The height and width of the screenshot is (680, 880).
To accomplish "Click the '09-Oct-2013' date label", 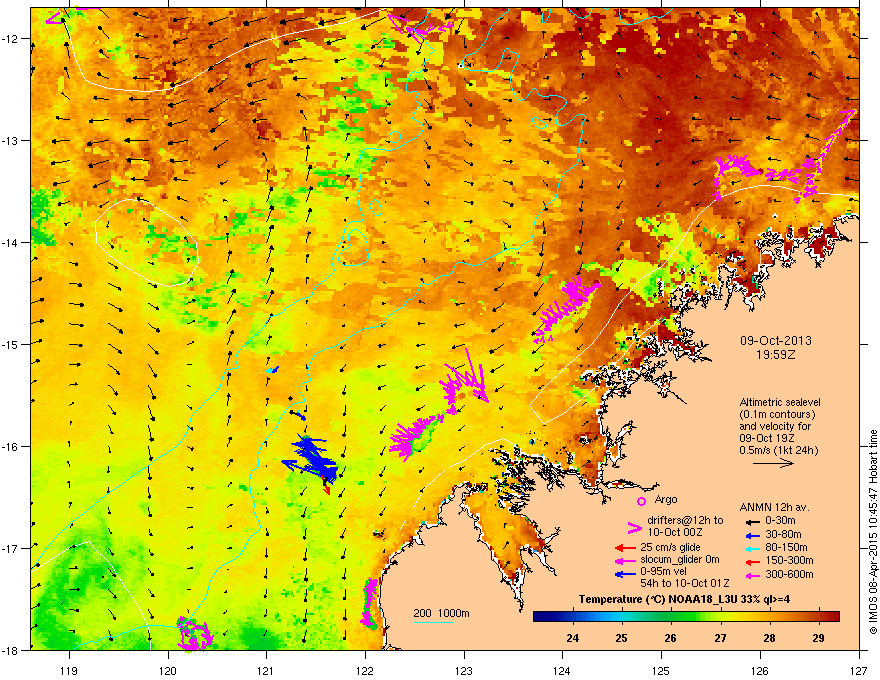I will coord(776,341).
